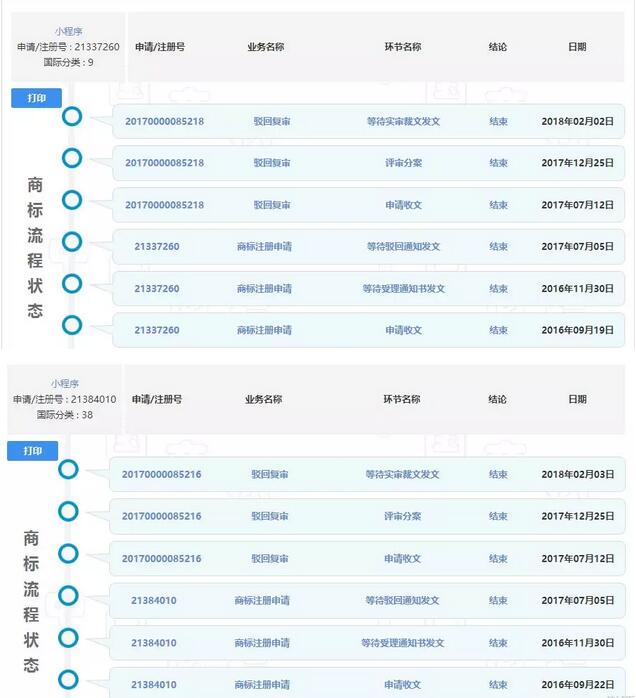Click 商标注册申请 in 2016年09月22日 row
Image resolution: width=636 pixels, height=698 pixels.
(262, 685)
